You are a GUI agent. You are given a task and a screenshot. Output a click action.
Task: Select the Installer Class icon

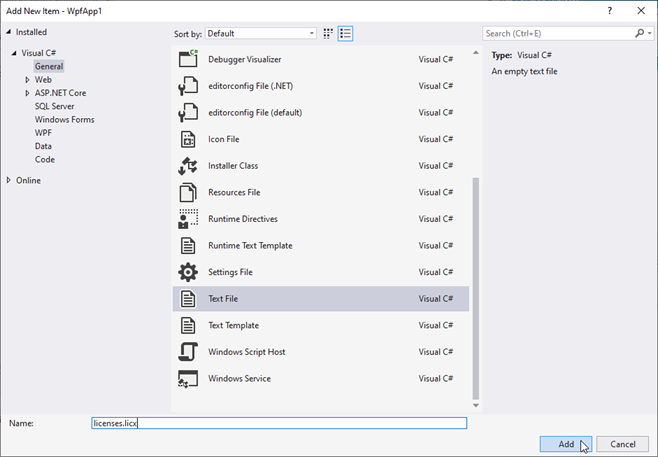click(x=188, y=166)
